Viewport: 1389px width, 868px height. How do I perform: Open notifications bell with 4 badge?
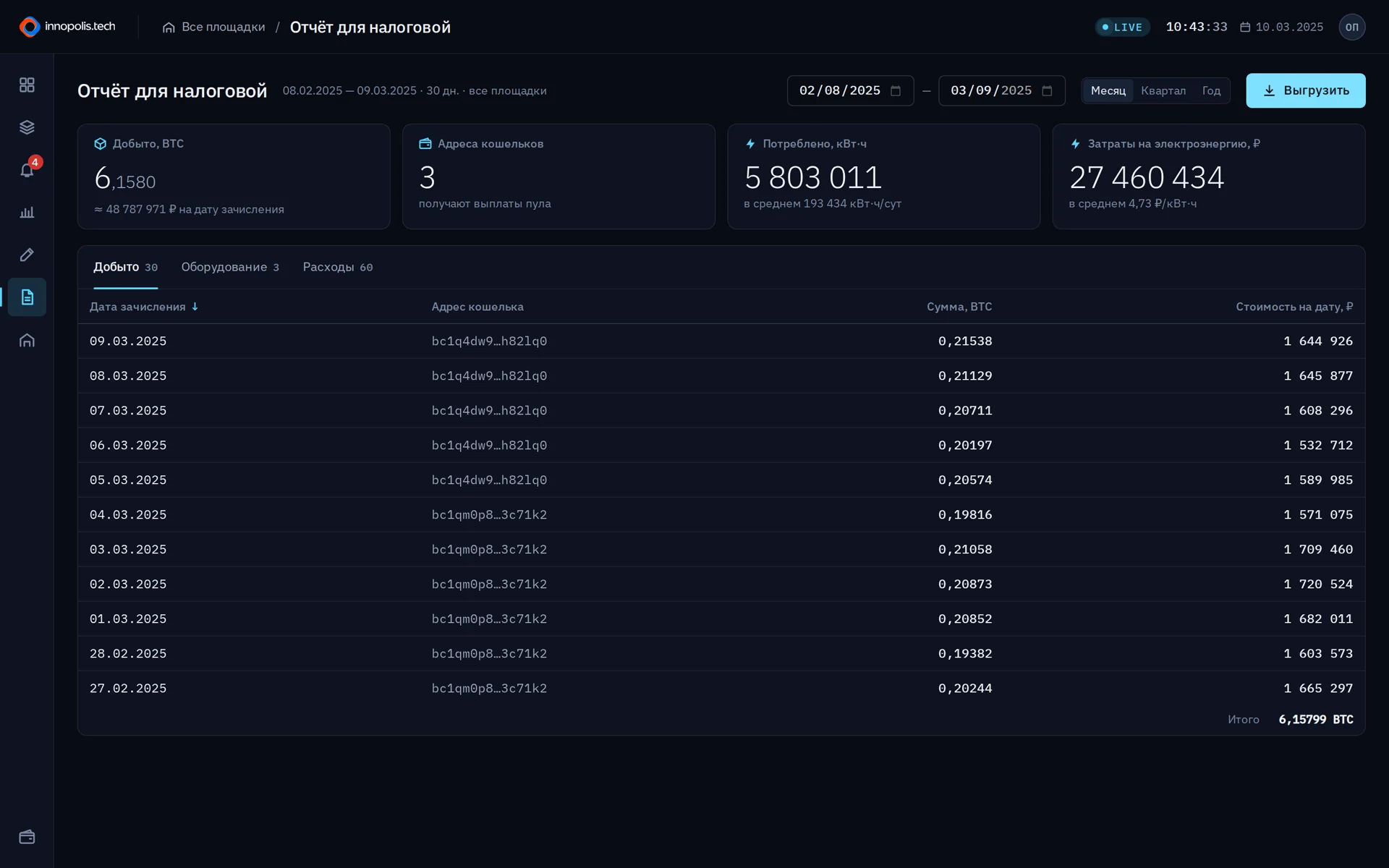(27, 170)
